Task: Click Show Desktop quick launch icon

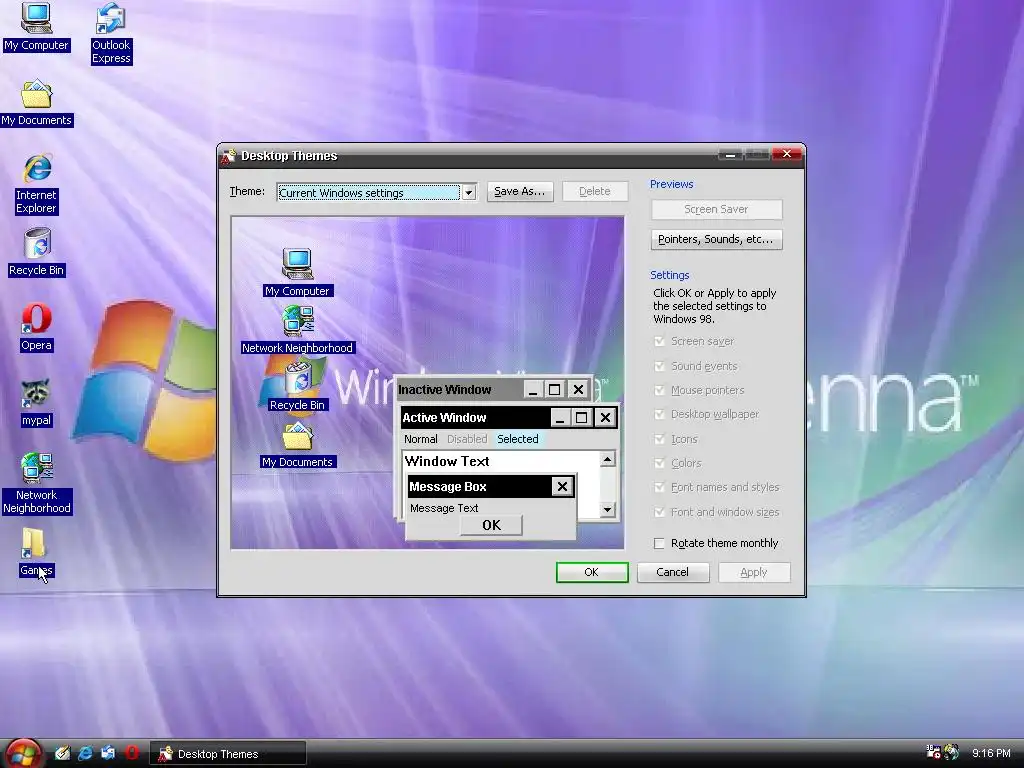Action: click(x=62, y=753)
